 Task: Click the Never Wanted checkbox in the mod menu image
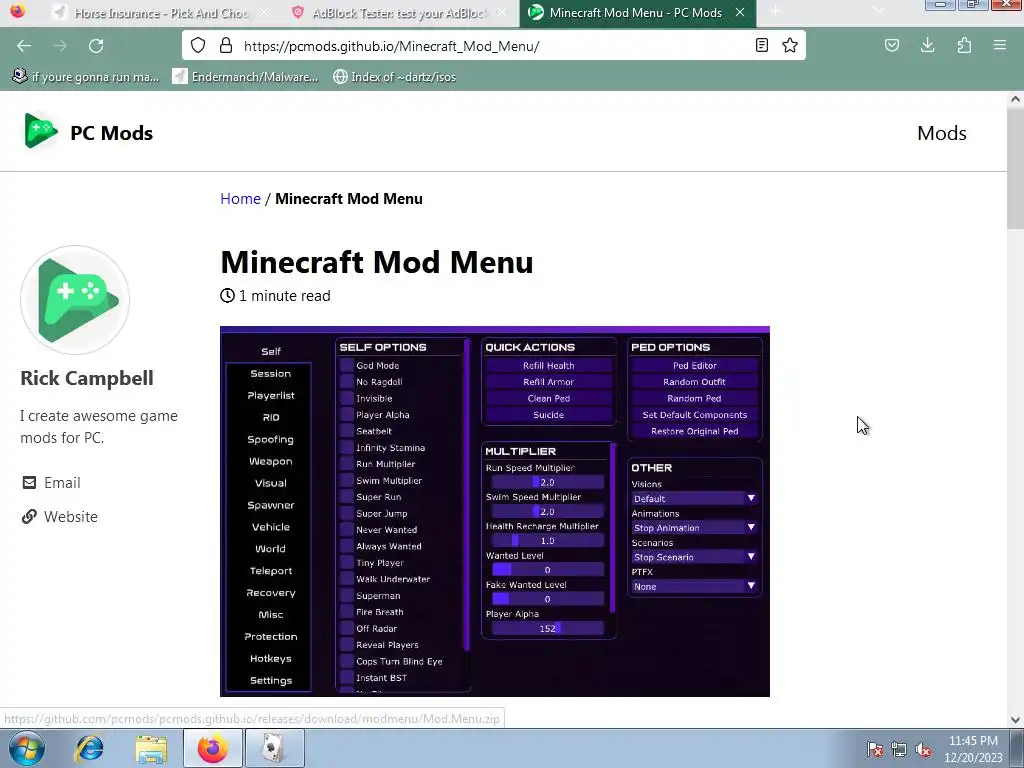tap(347, 530)
